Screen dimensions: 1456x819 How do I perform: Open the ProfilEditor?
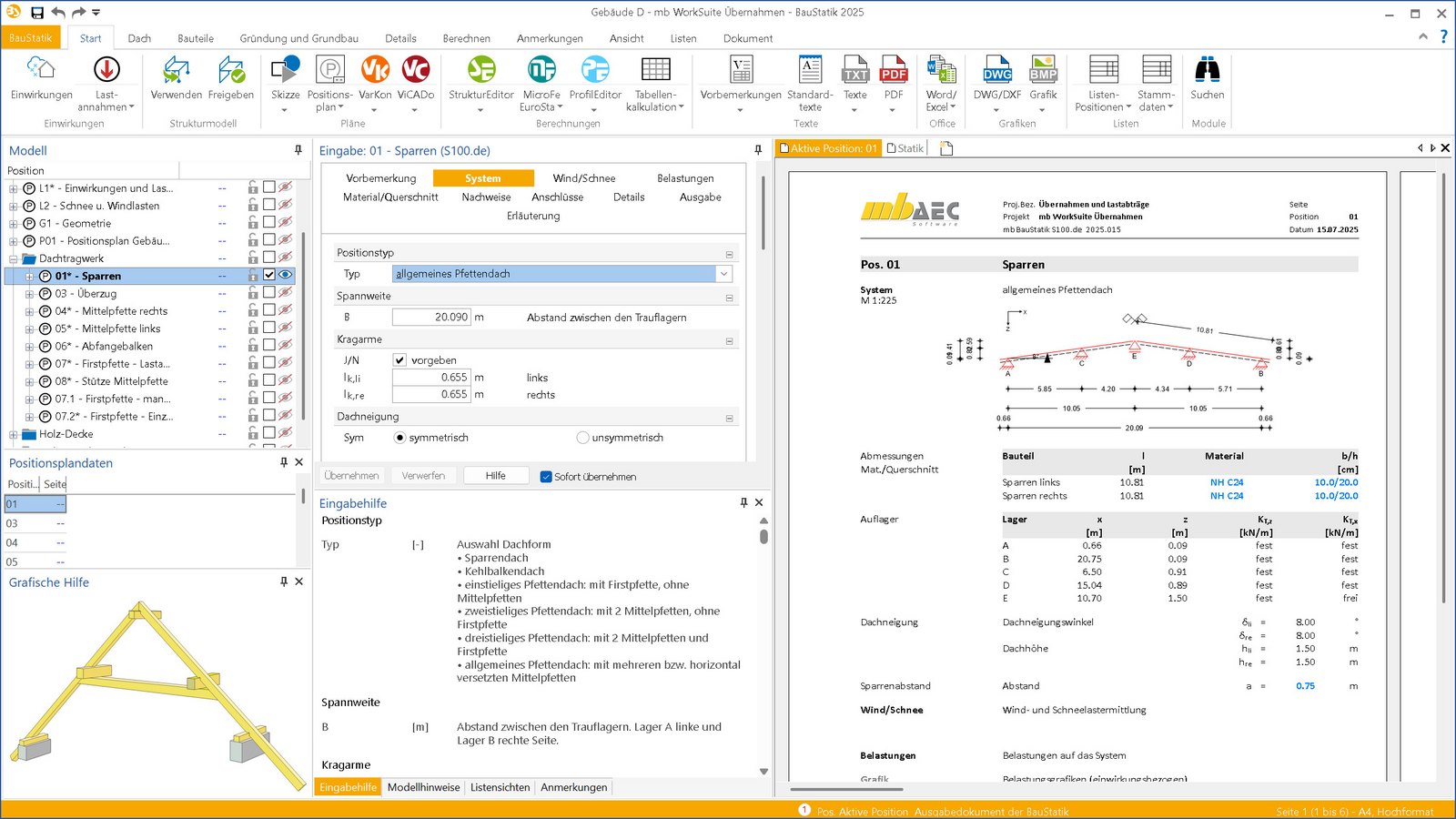pyautogui.click(x=595, y=82)
